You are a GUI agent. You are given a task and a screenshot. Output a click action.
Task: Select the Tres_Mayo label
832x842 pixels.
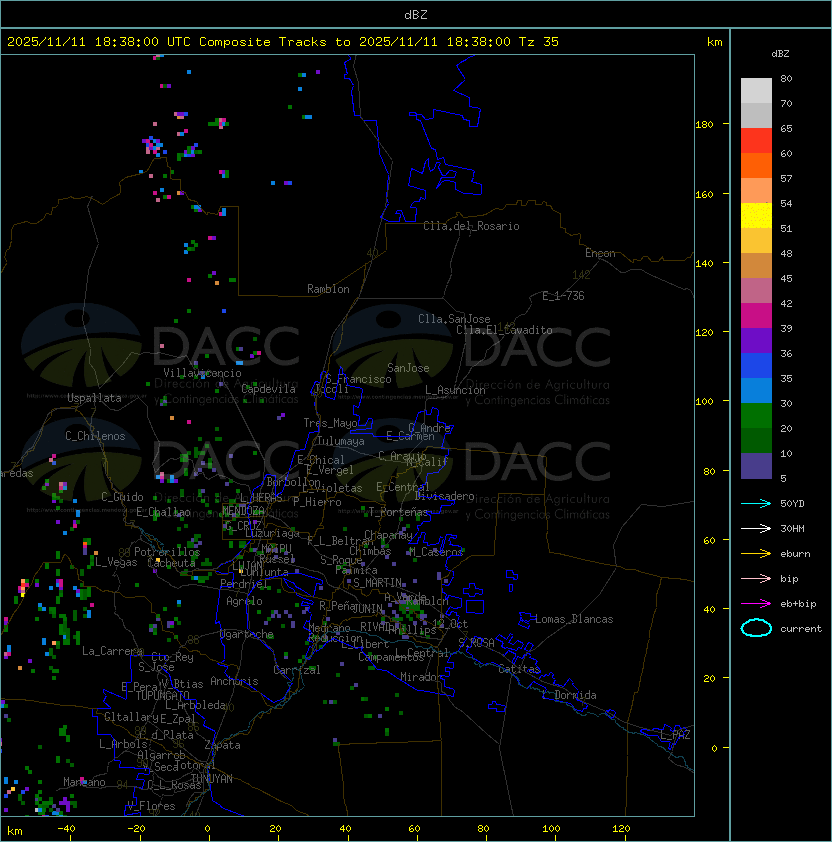coord(330,423)
